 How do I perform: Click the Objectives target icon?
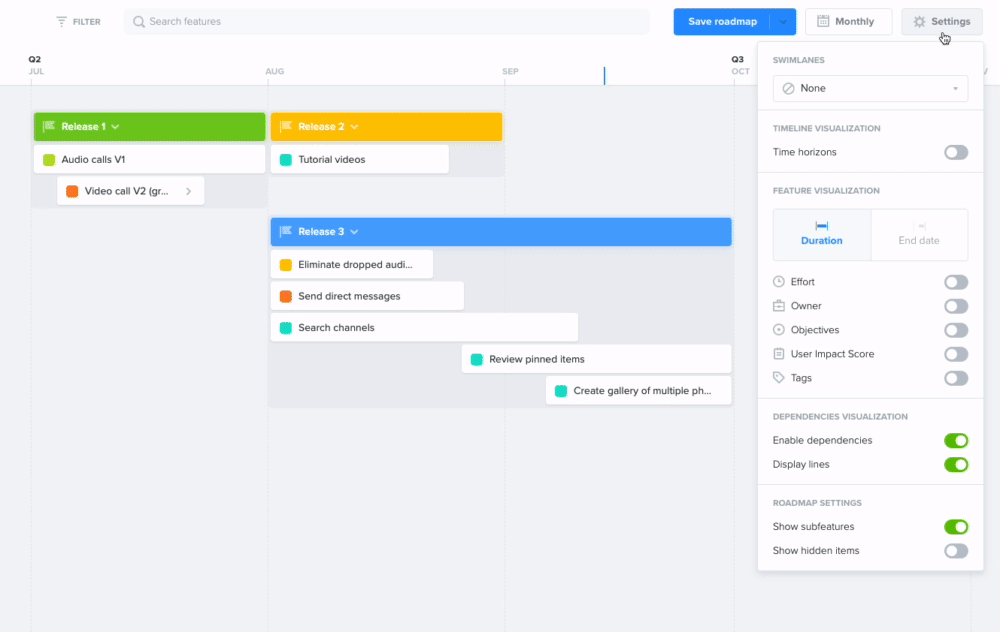[x=779, y=330]
